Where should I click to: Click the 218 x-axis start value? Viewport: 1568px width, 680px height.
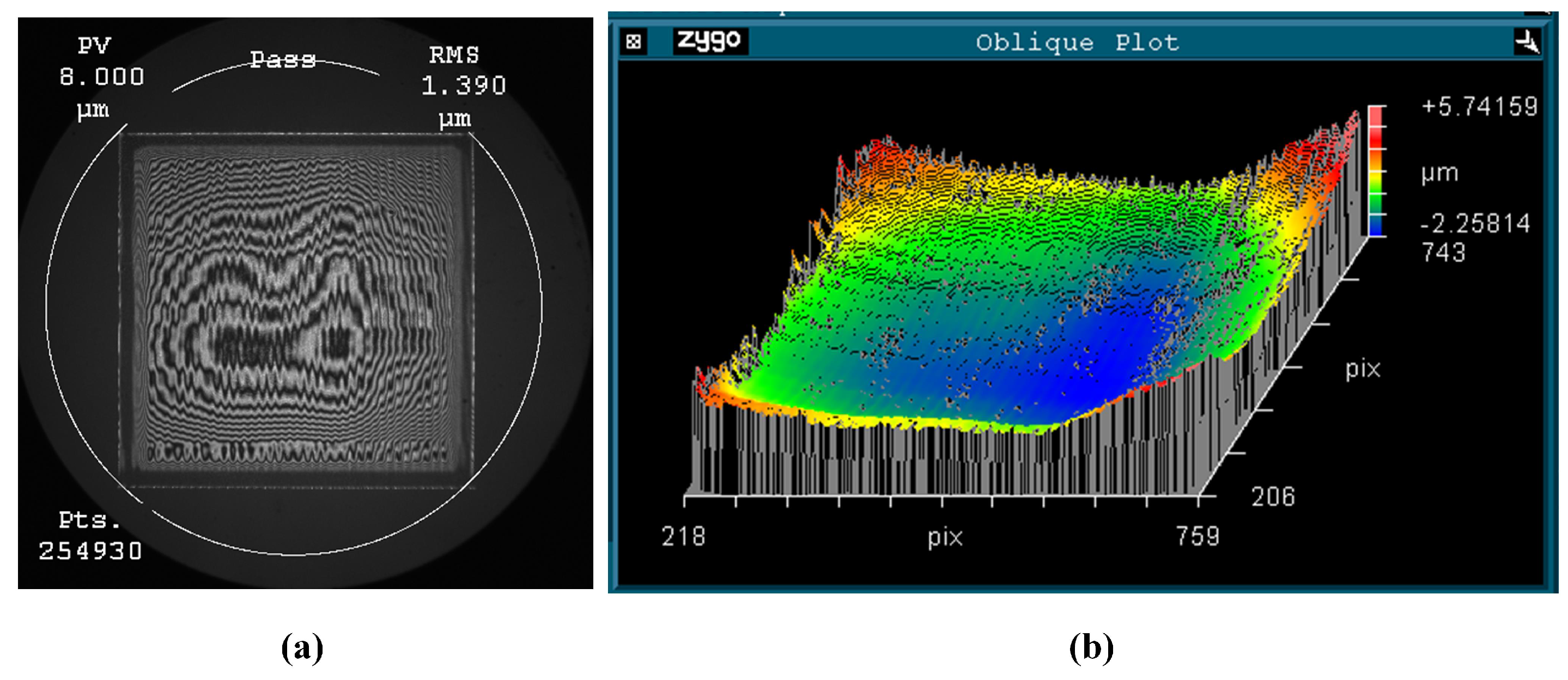684,536
